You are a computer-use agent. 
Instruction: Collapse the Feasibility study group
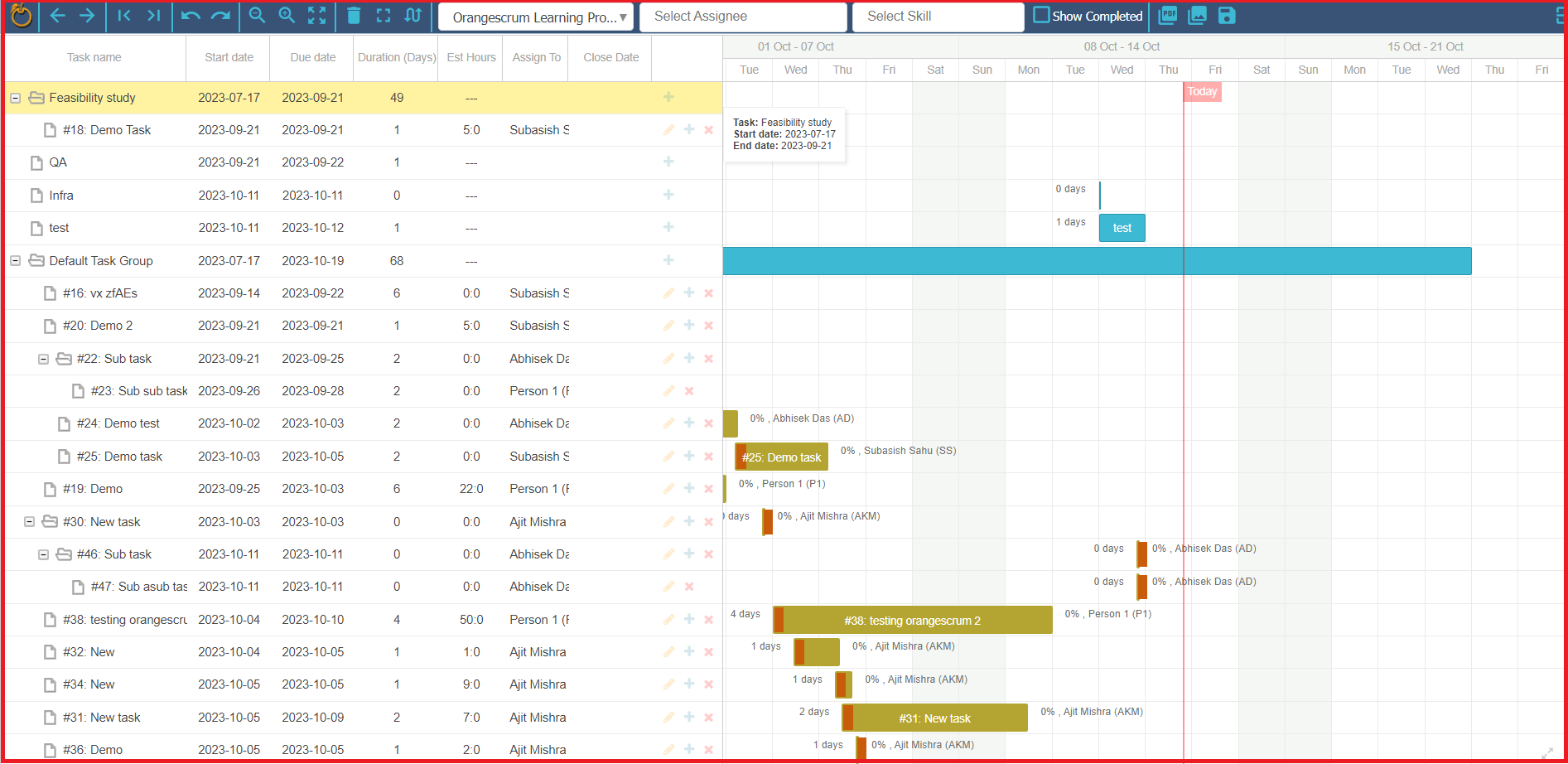(x=15, y=98)
